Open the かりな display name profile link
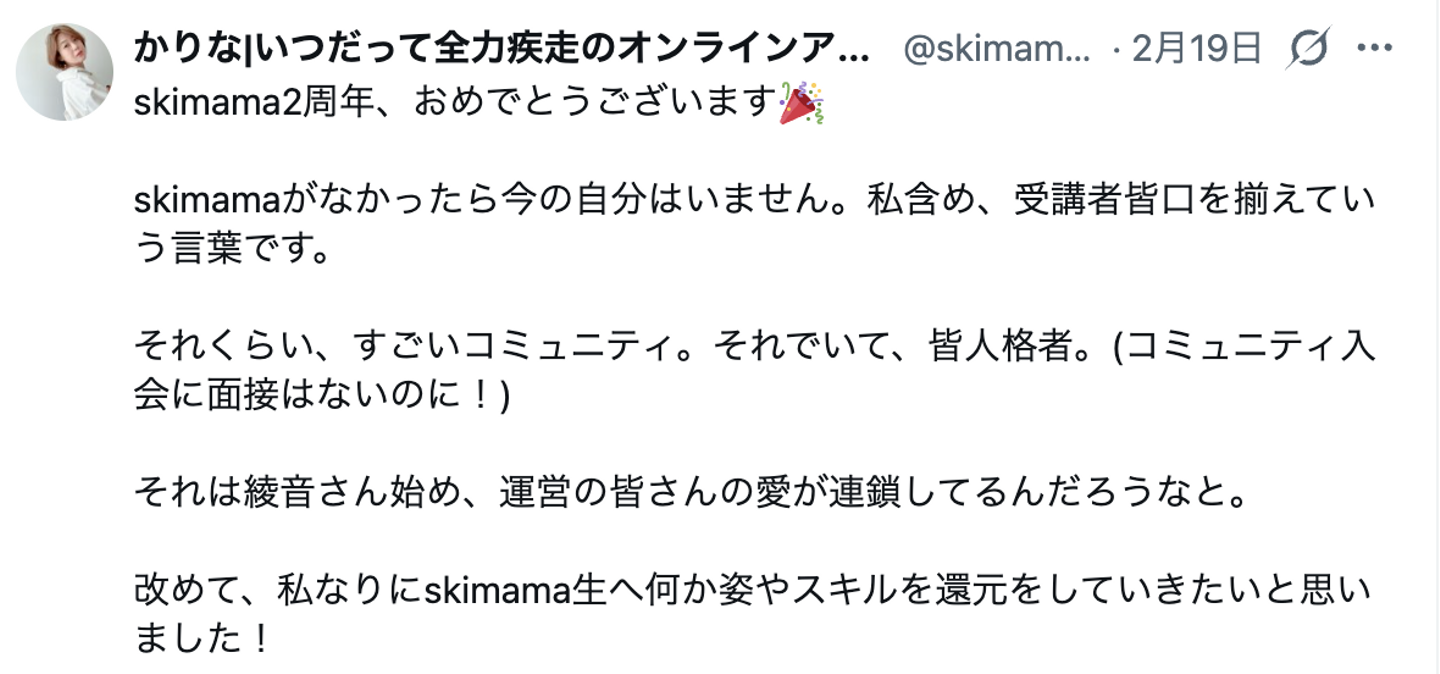 pos(500,48)
